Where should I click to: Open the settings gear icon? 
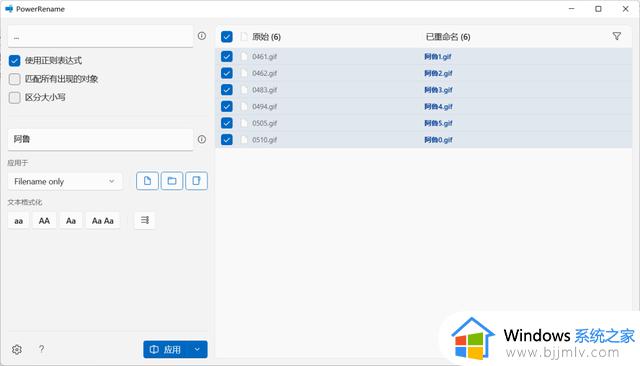pyautogui.click(x=17, y=350)
